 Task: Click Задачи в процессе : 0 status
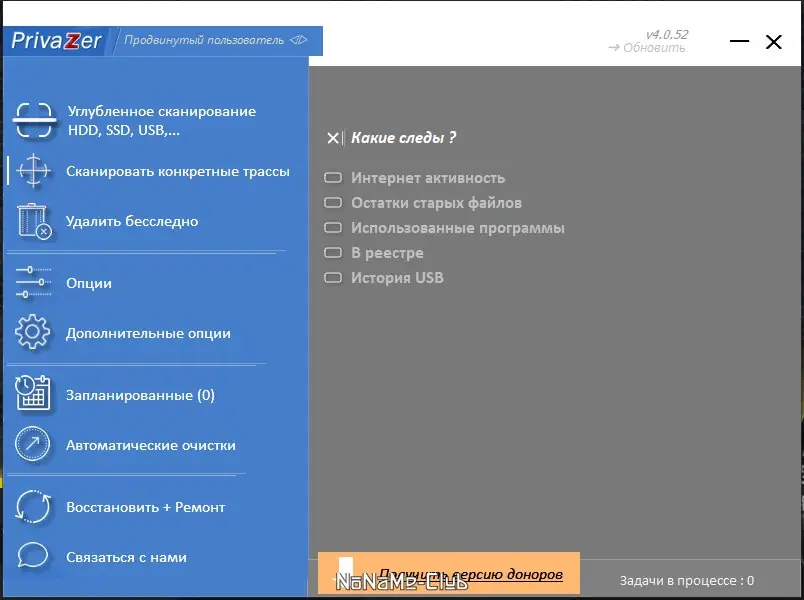pos(687,581)
